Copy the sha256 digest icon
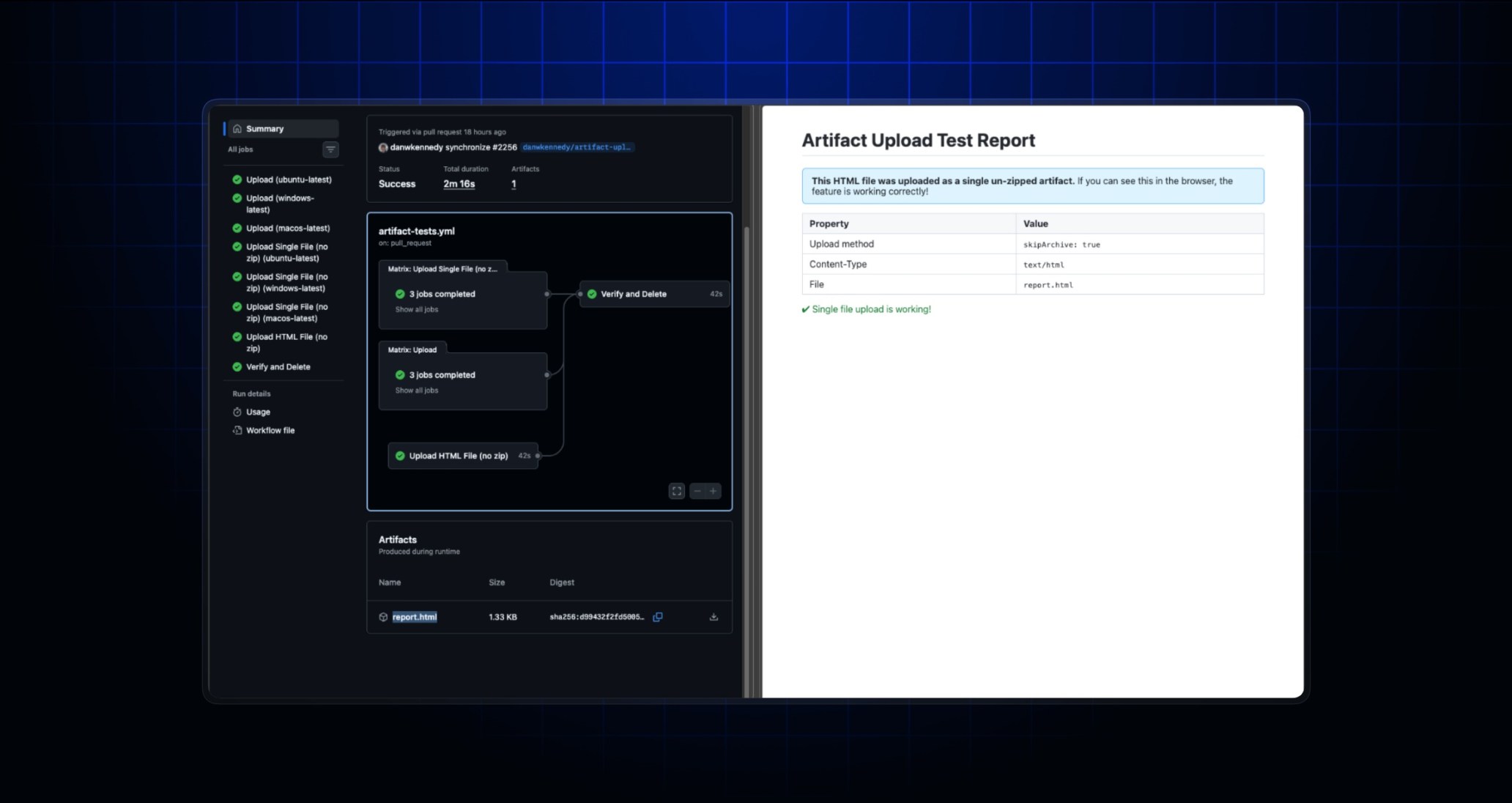 tap(658, 617)
